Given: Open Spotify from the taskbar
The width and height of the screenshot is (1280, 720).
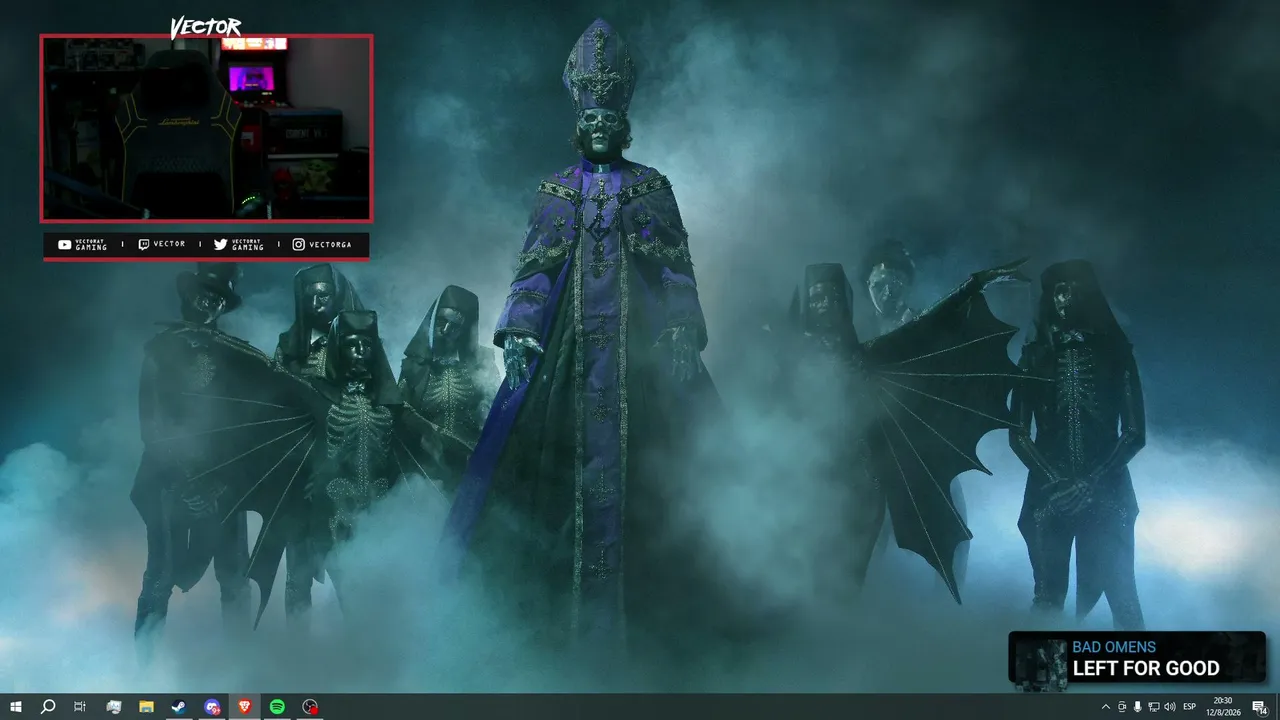Looking at the screenshot, I should 277,707.
